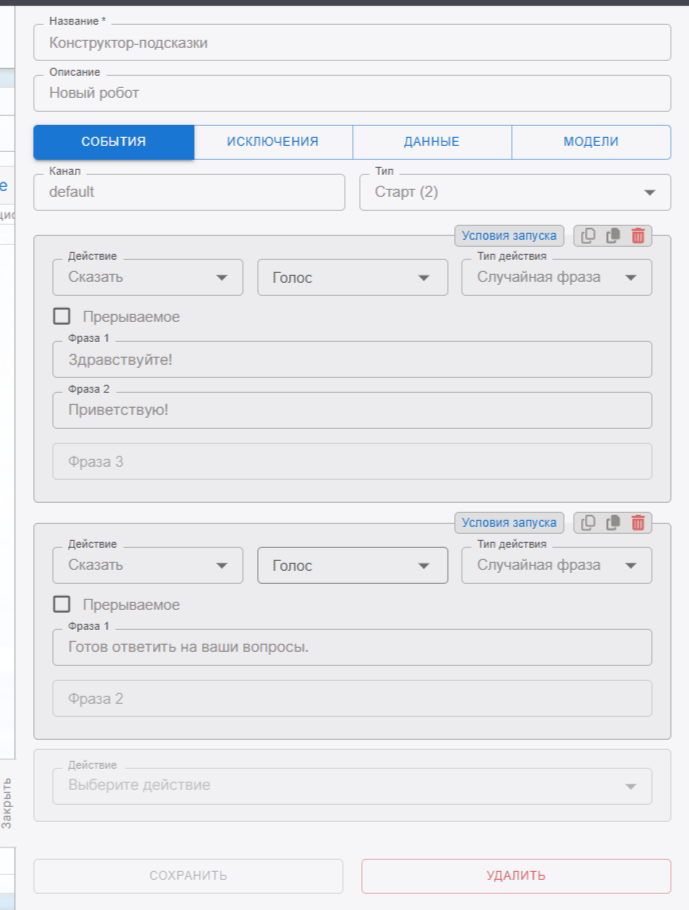The height and width of the screenshot is (910, 689).
Task: Delete first action block with red trash icon
Action: (x=638, y=236)
